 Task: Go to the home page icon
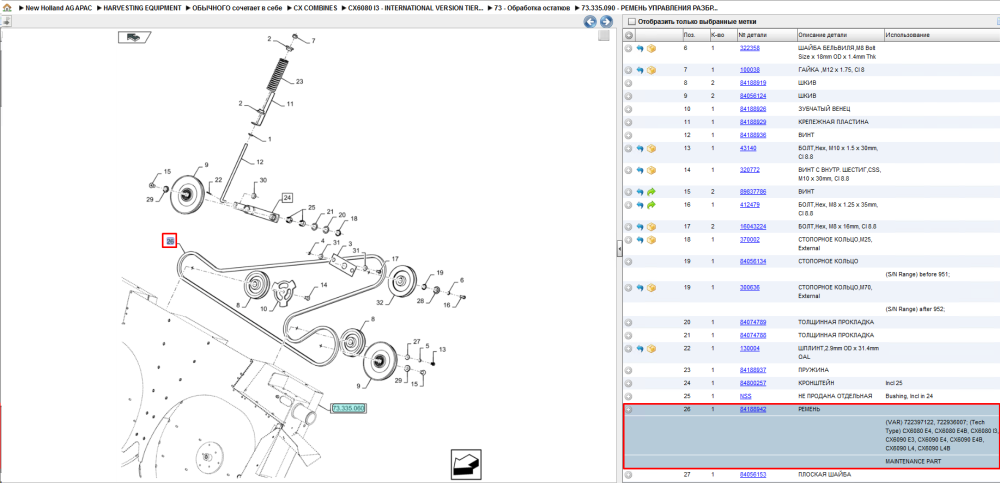pos(7,8)
